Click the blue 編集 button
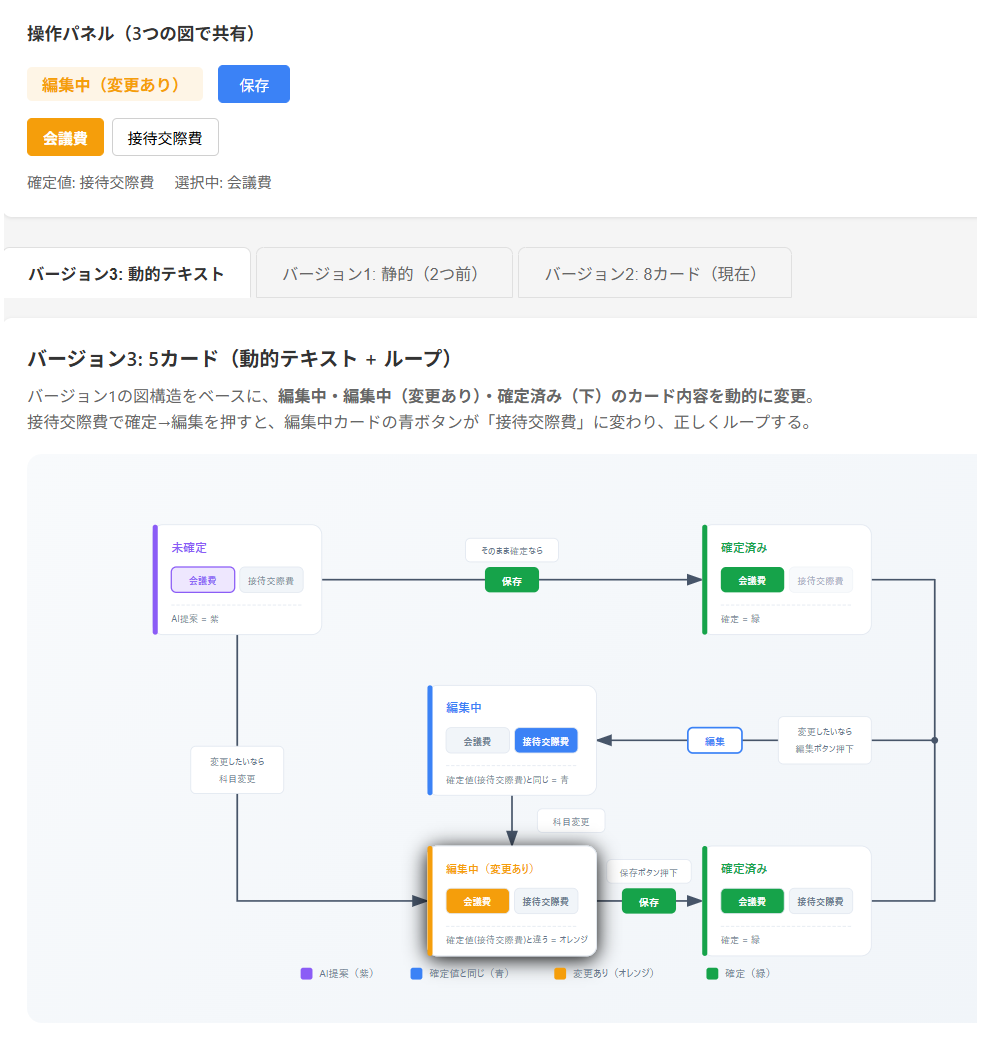This screenshot has height=1038, width=981. coord(714,740)
